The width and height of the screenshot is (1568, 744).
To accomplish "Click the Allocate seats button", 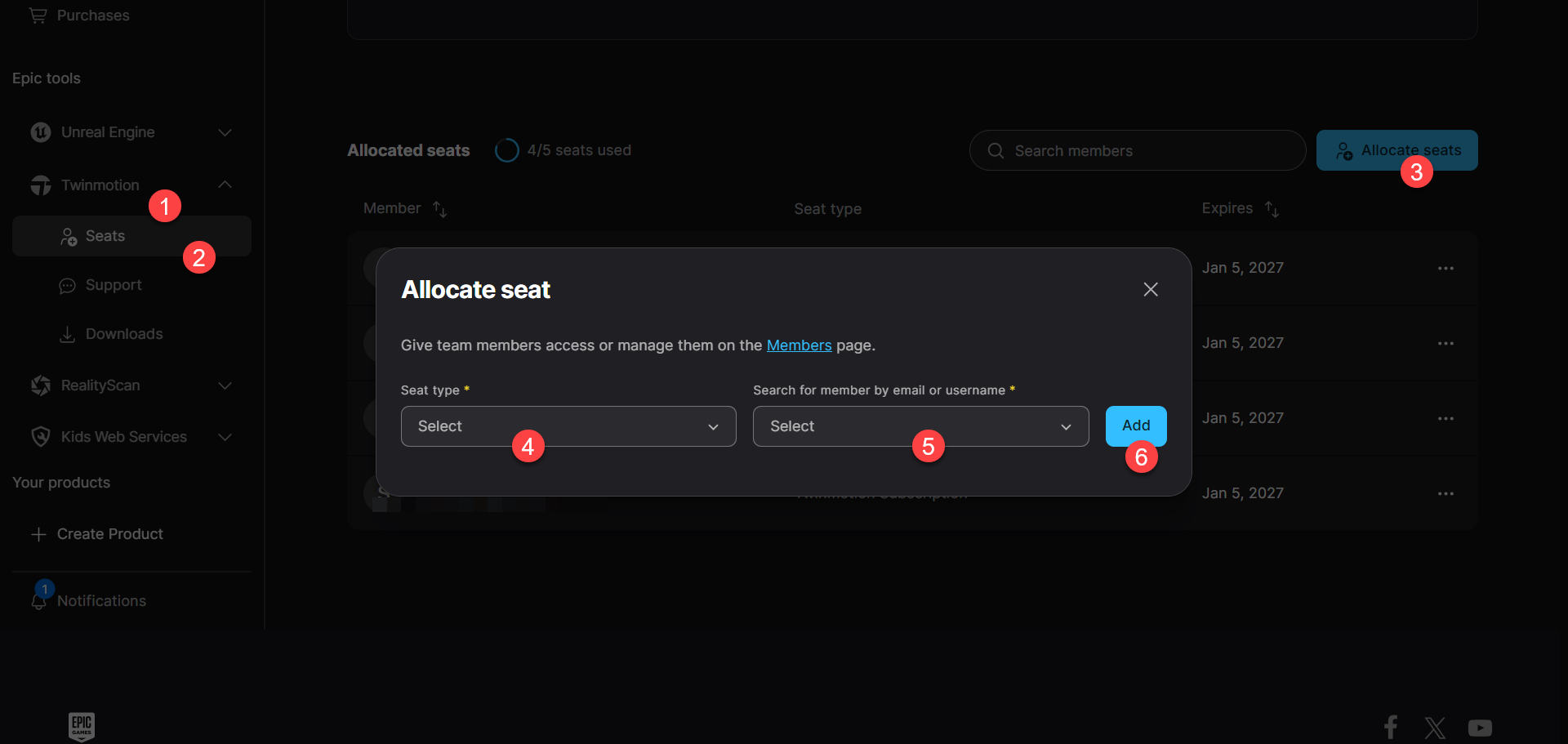I will pyautogui.click(x=1396, y=150).
